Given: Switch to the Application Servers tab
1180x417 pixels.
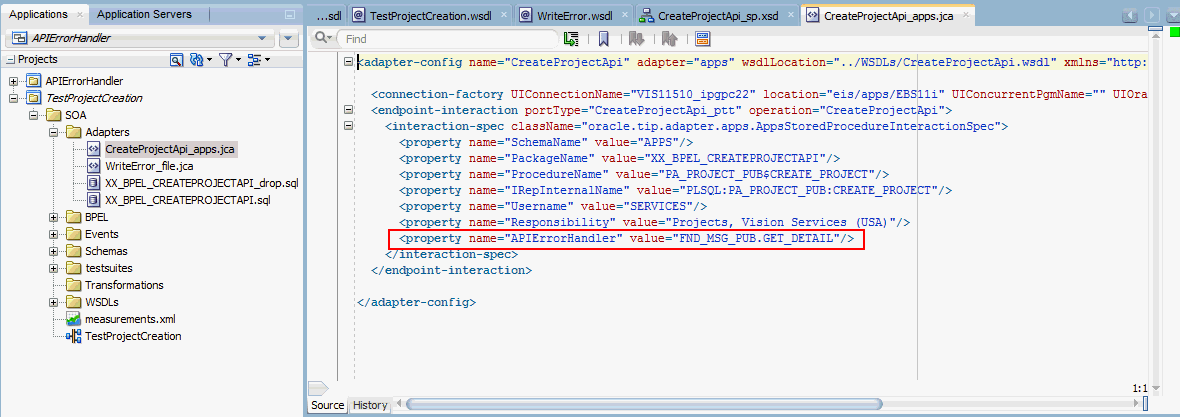Looking at the screenshot, I should (144, 14).
